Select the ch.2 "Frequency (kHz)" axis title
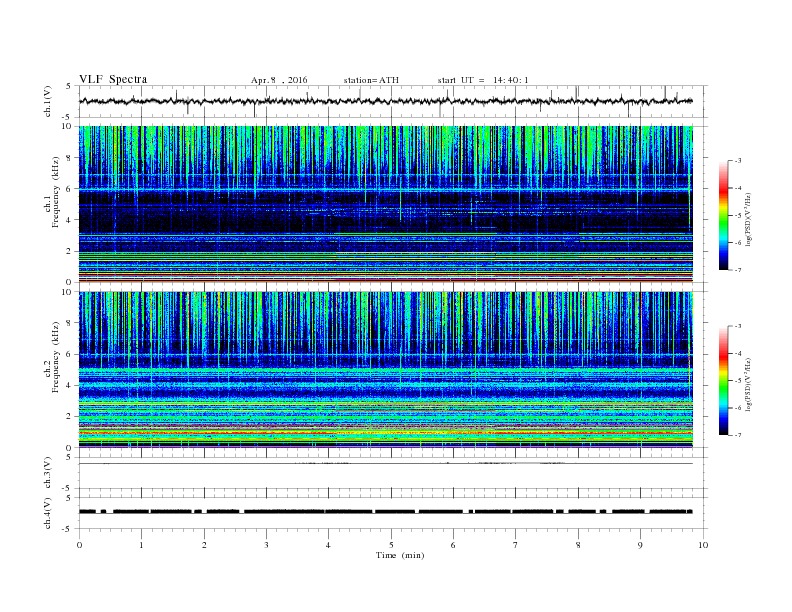The height and width of the screenshot is (612, 792). [56, 356]
